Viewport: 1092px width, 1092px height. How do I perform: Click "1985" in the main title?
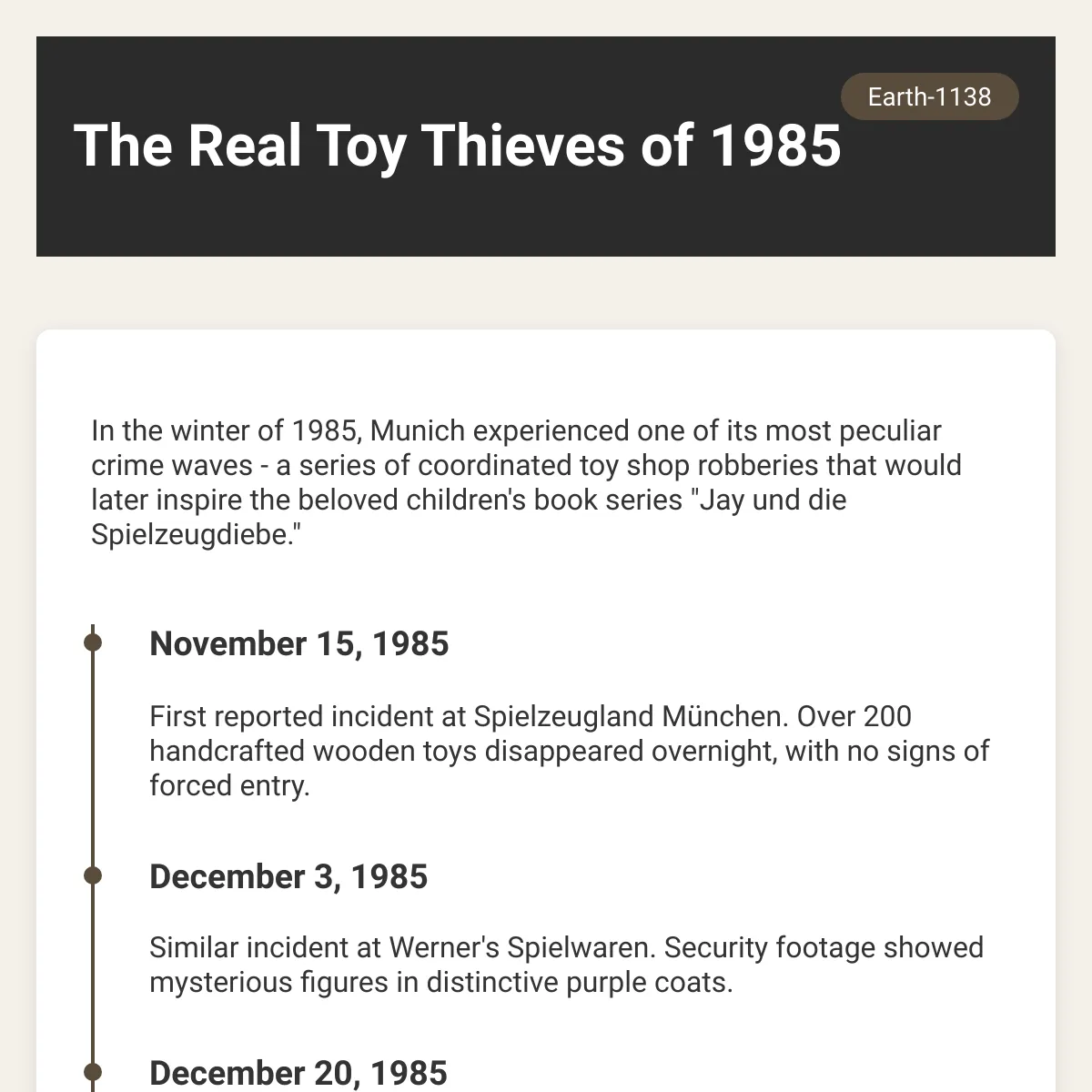point(774,146)
